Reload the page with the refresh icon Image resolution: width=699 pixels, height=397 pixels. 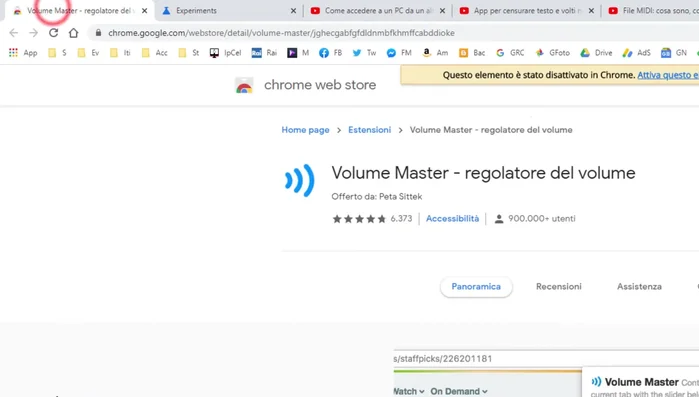coord(53,33)
